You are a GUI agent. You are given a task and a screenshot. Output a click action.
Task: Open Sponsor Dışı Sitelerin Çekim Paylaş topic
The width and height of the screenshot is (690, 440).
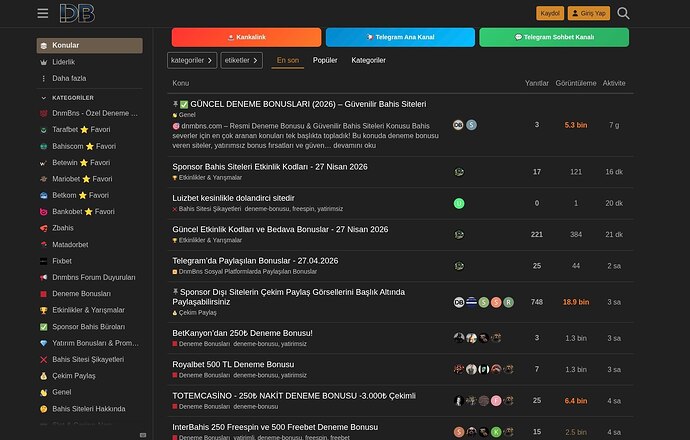[x=289, y=297]
